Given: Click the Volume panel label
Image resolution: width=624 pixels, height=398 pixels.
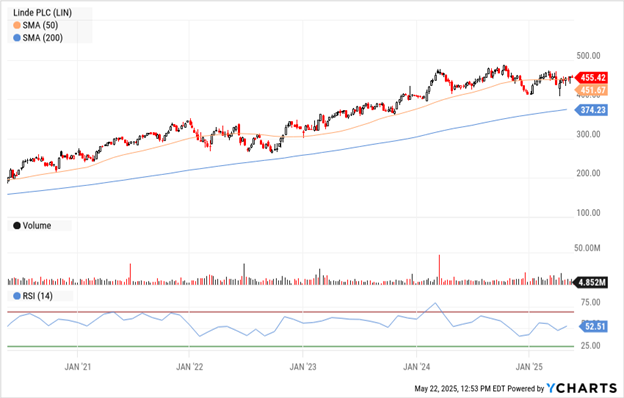Looking at the screenshot, I should coord(37,226).
